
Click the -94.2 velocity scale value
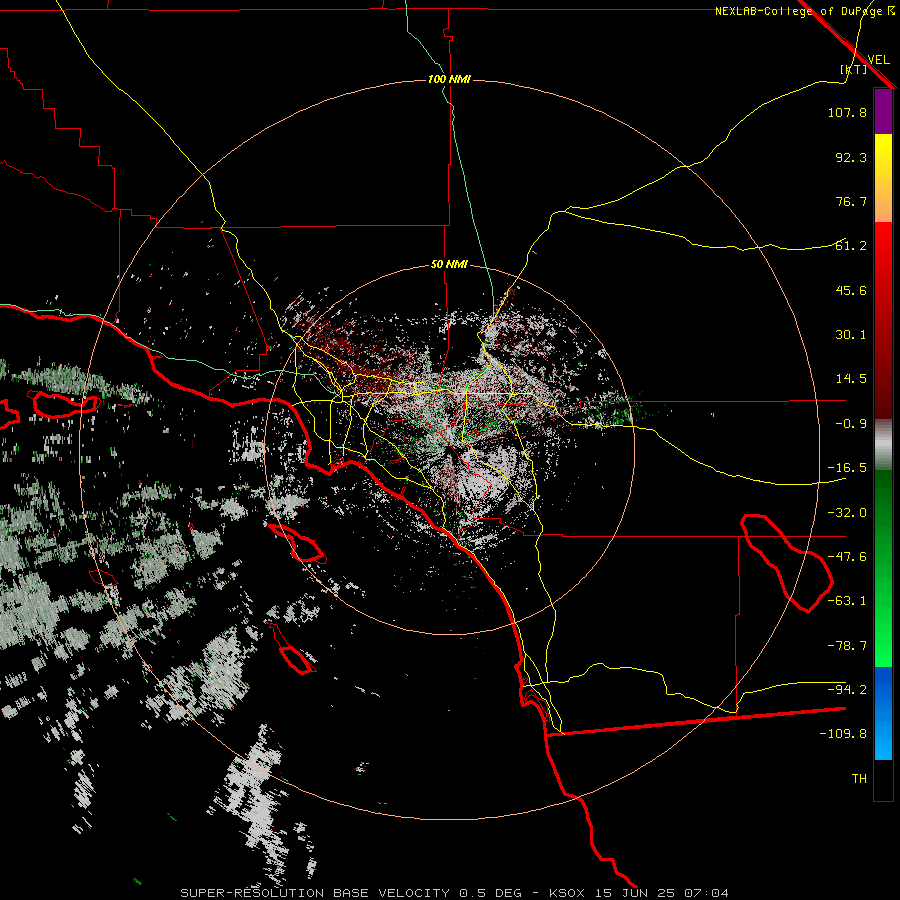tap(847, 690)
